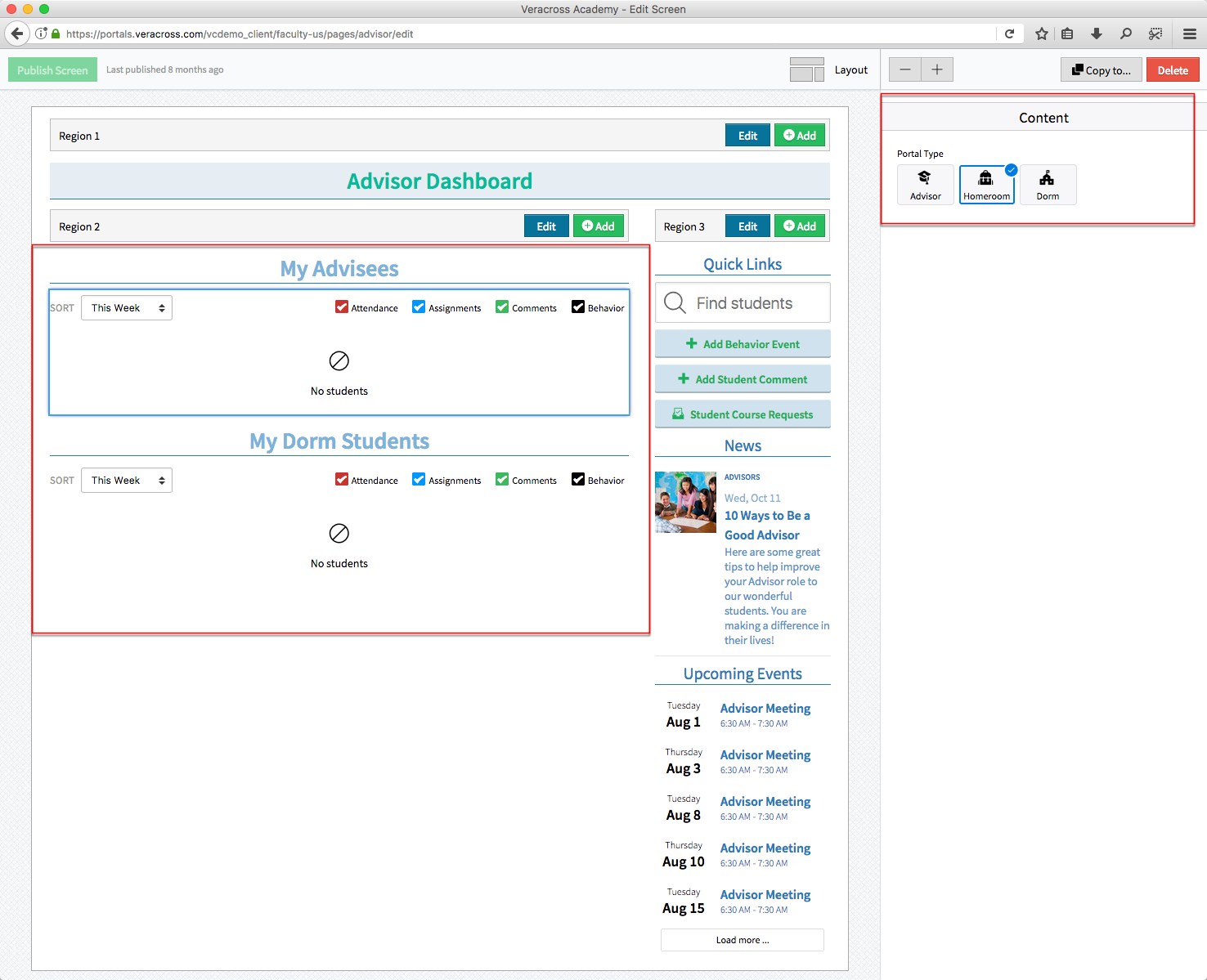Open the 10 Ways to Be a Good Advisor article
Image resolution: width=1207 pixels, height=980 pixels.
(x=767, y=525)
